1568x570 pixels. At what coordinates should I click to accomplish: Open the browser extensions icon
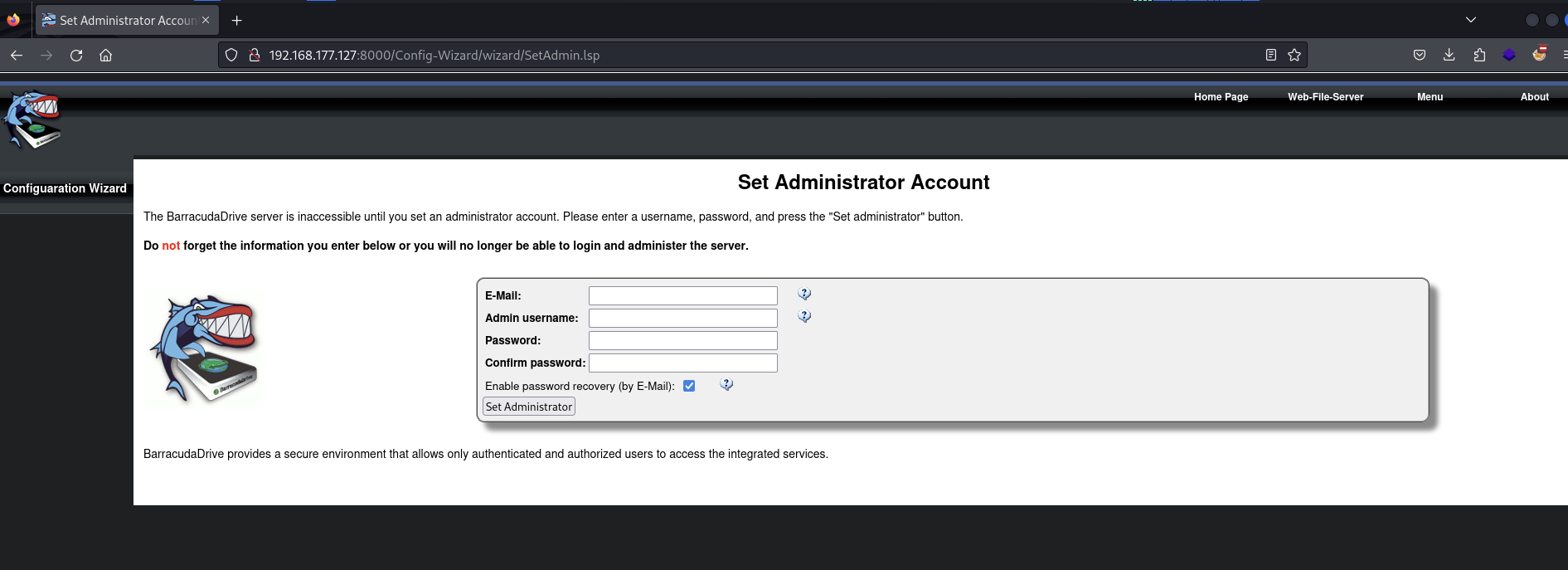pyautogui.click(x=1479, y=56)
